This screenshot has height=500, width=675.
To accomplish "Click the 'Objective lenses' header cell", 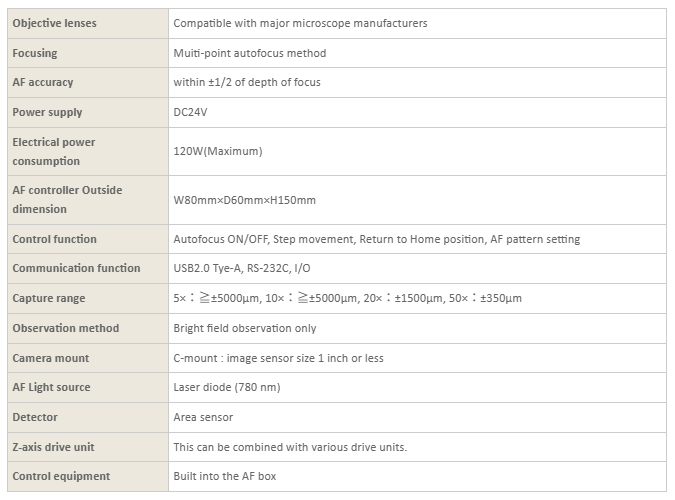I will (54, 23).
